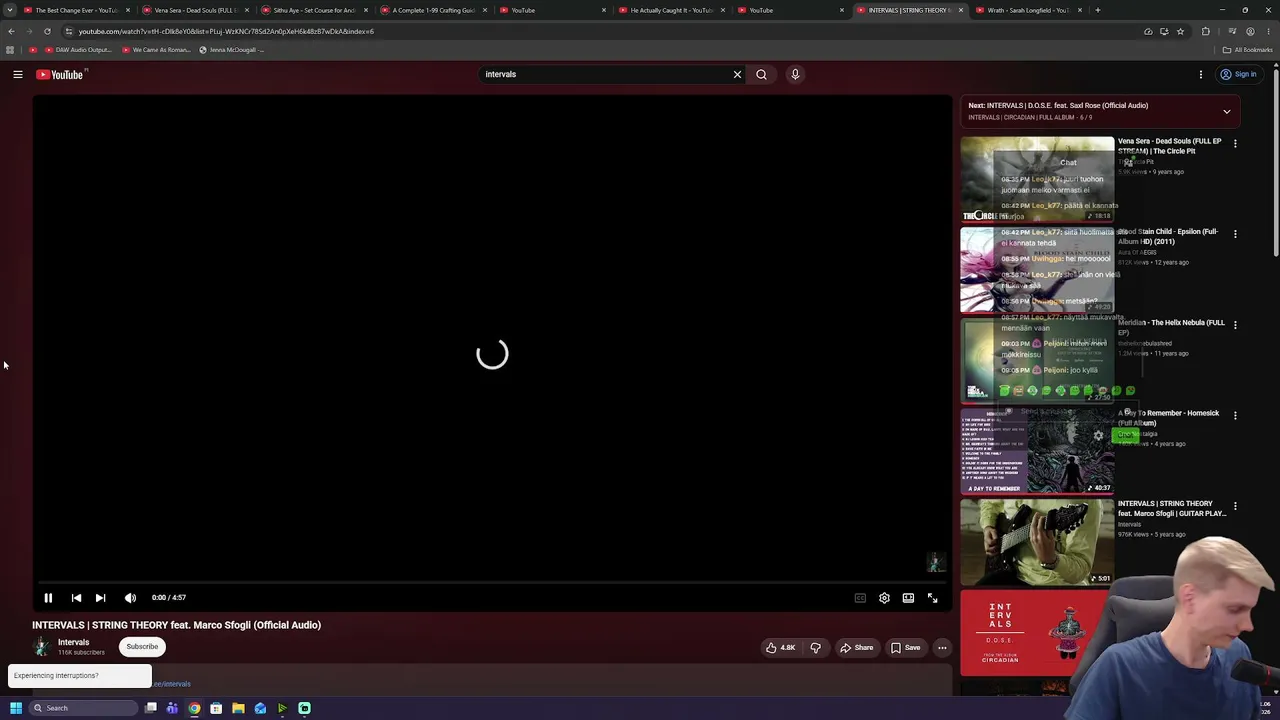Clear the search box with the X icon

(738, 74)
